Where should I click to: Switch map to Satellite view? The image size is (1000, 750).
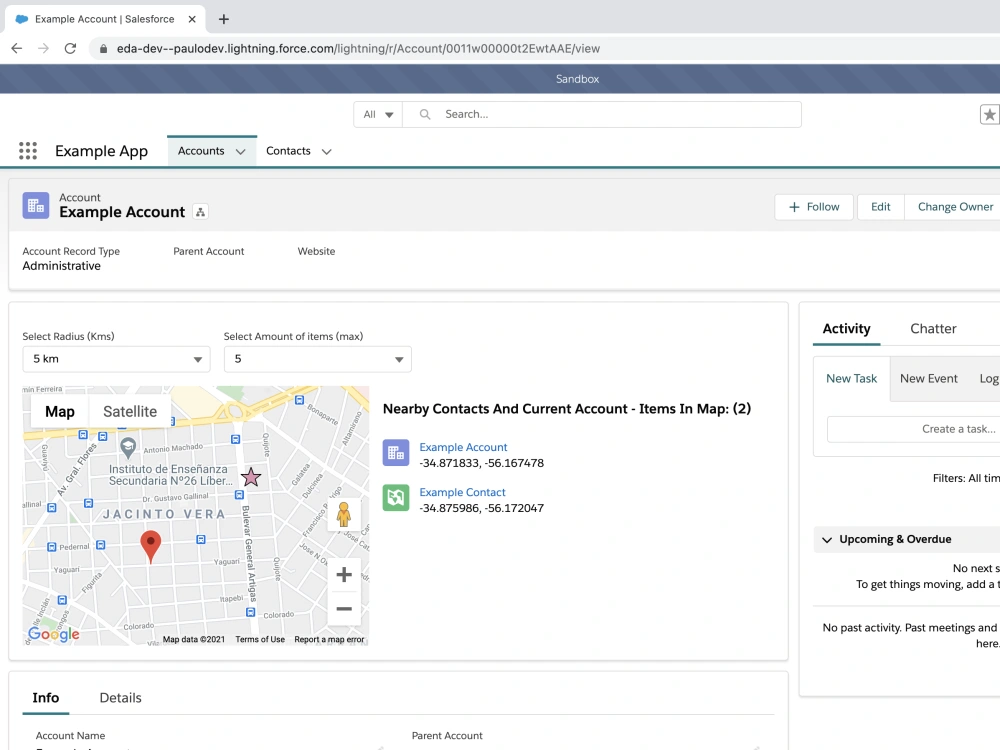[130, 411]
